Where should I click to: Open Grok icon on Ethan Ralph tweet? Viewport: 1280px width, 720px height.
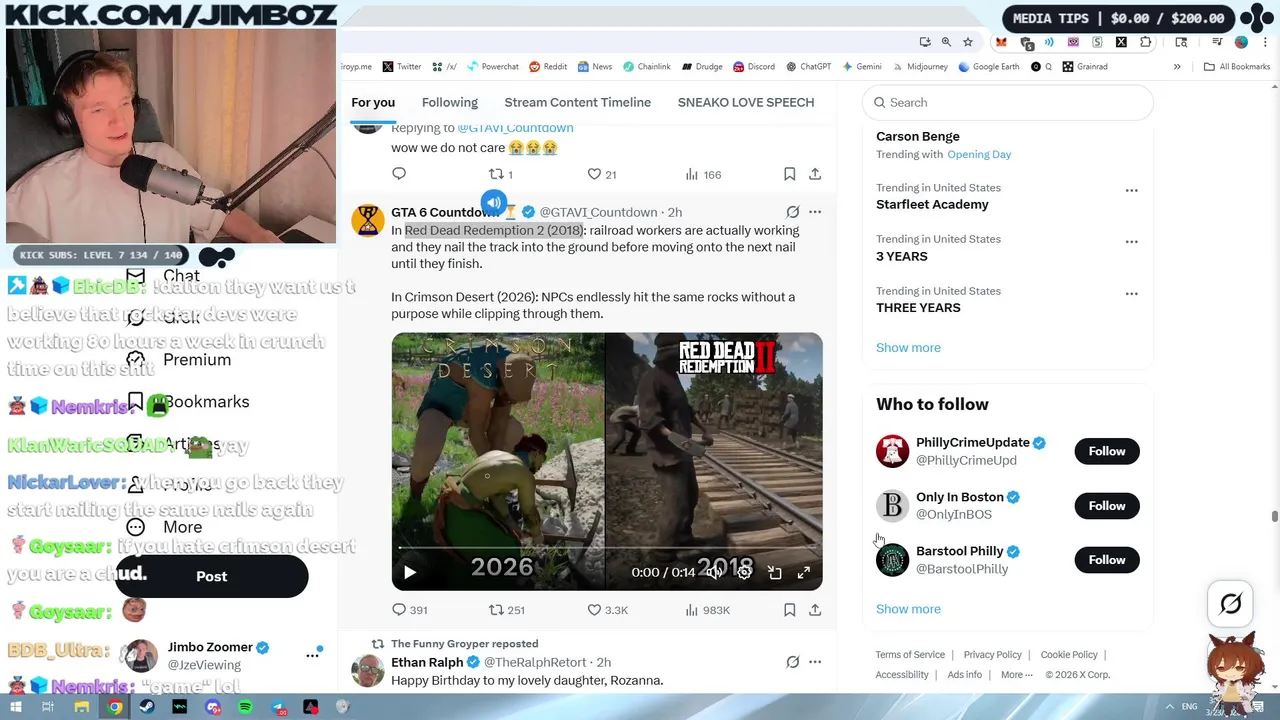tap(793, 662)
